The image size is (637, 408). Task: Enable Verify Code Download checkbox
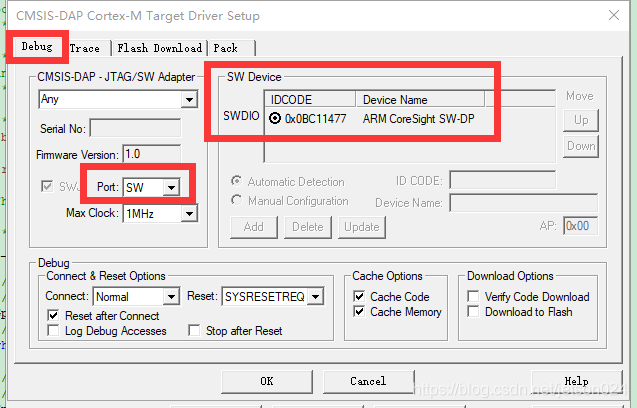(x=473, y=296)
